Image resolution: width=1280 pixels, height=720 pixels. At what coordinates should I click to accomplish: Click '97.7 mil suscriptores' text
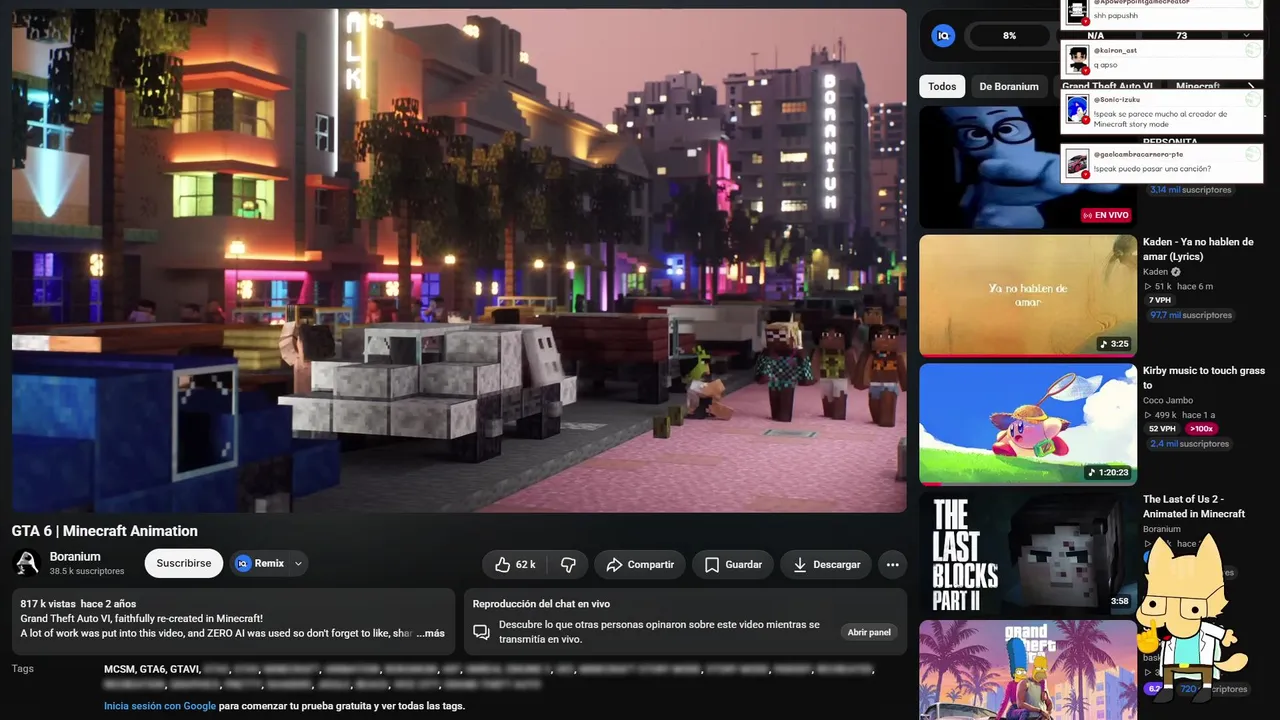pos(1191,315)
